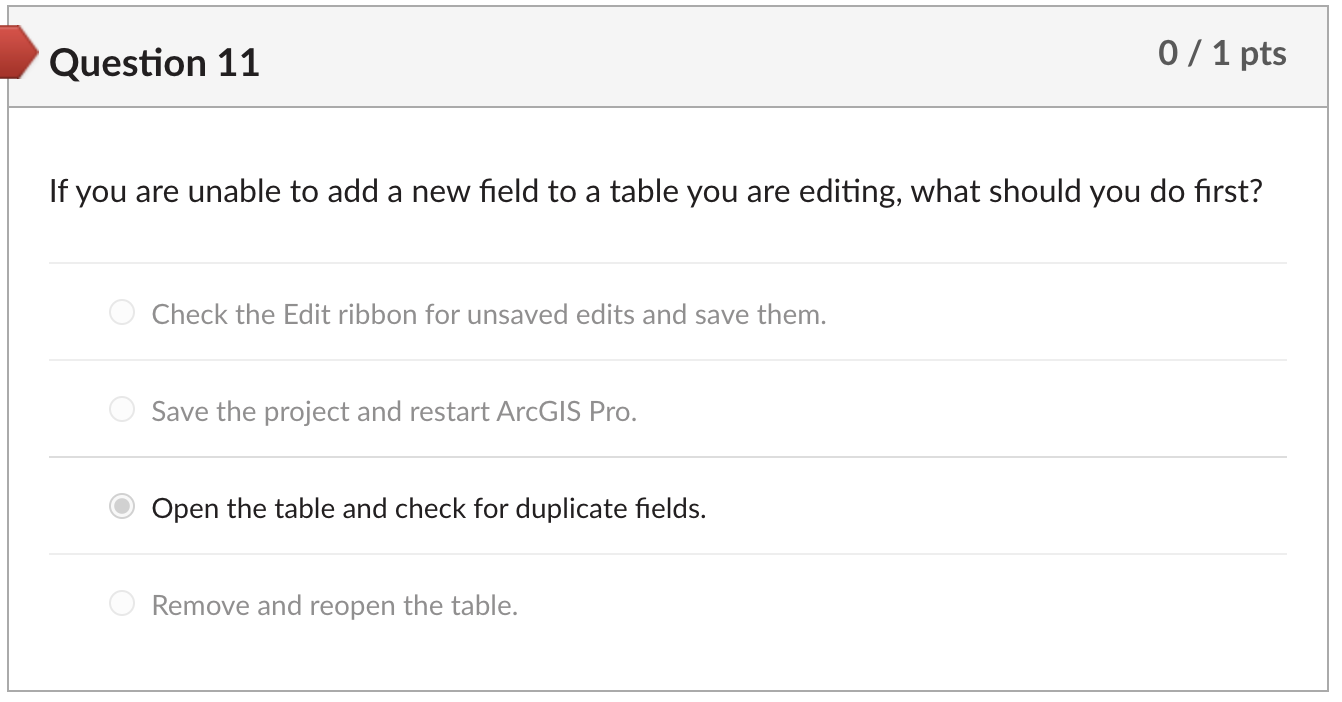This screenshot has width=1342, height=702.
Task: Click the word "pts" in the score display
Action: coord(1263,53)
